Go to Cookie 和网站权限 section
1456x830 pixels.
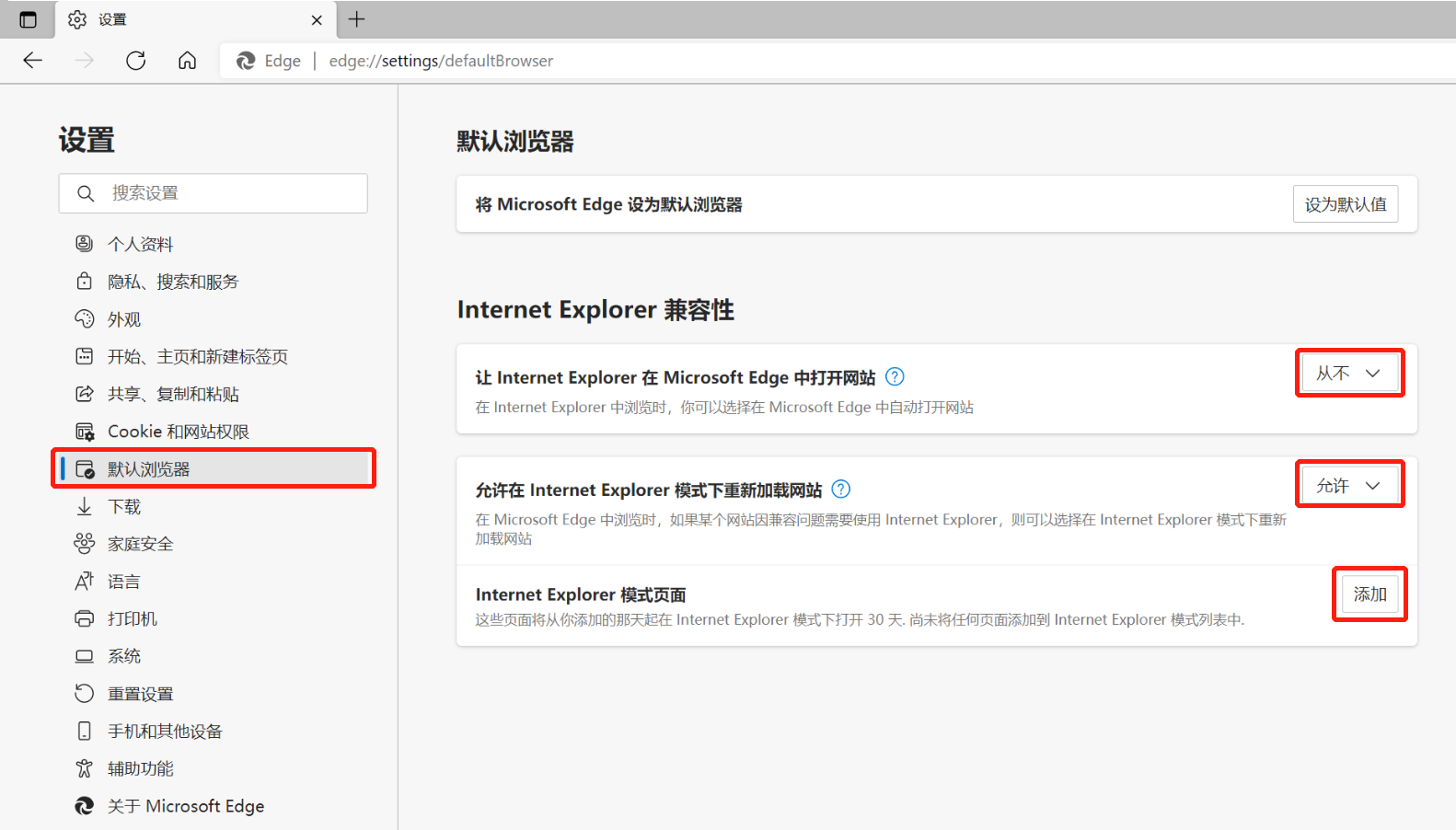click(x=178, y=432)
